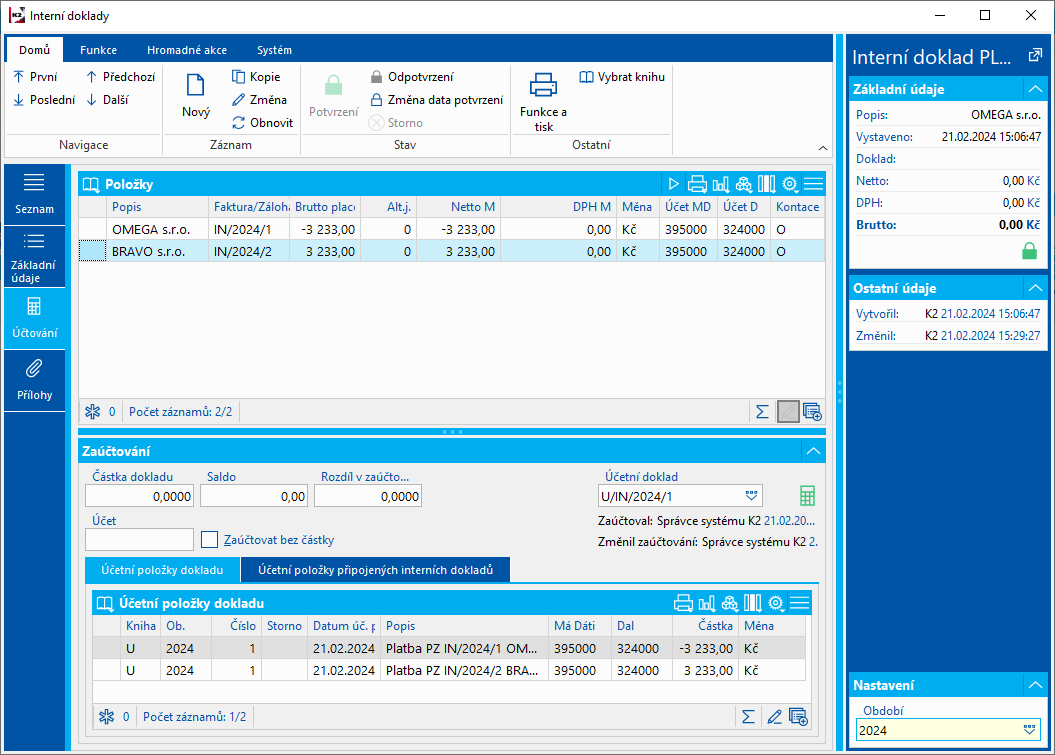Toggle the row selector box for BRAVO s.r.o.
Viewport: 1055px width, 755px height.
pyautogui.click(x=92, y=252)
